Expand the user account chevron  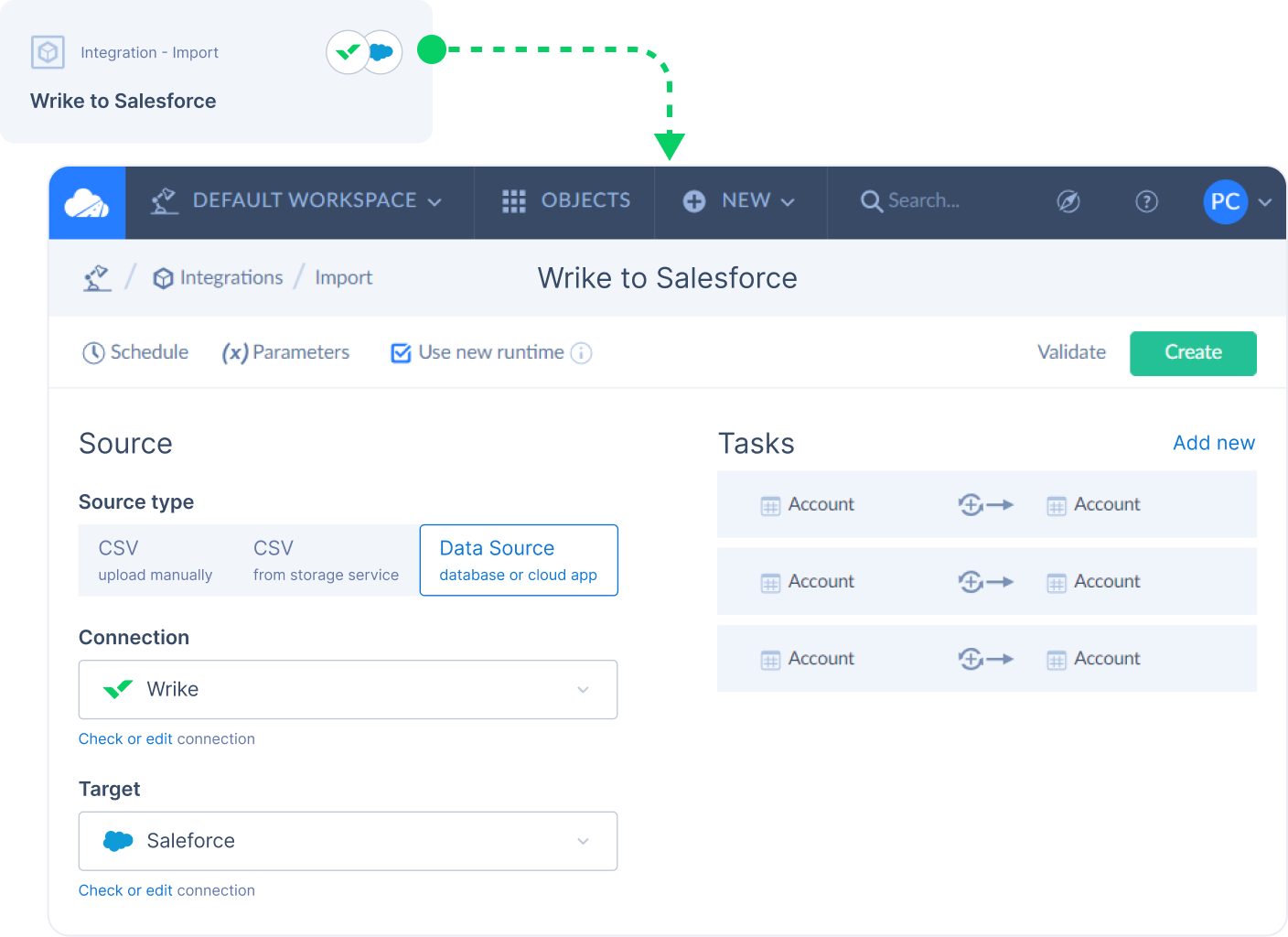(x=1265, y=202)
